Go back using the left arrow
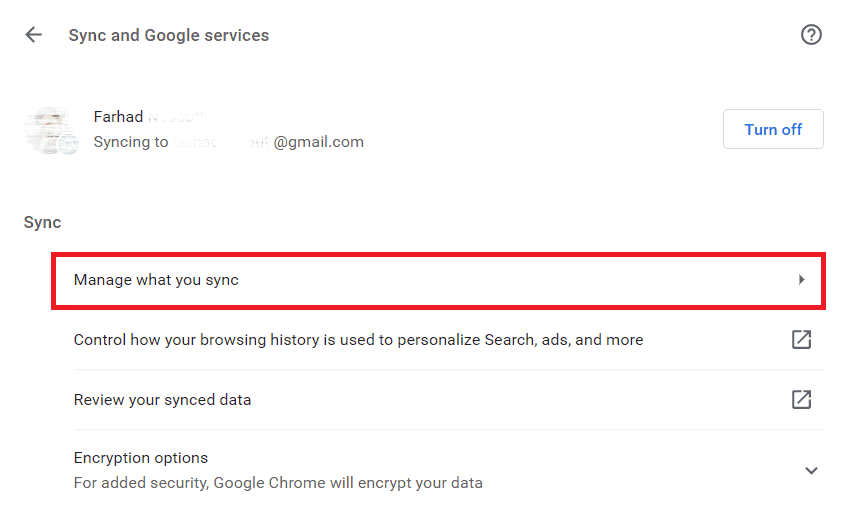The image size is (847, 527). coord(33,35)
